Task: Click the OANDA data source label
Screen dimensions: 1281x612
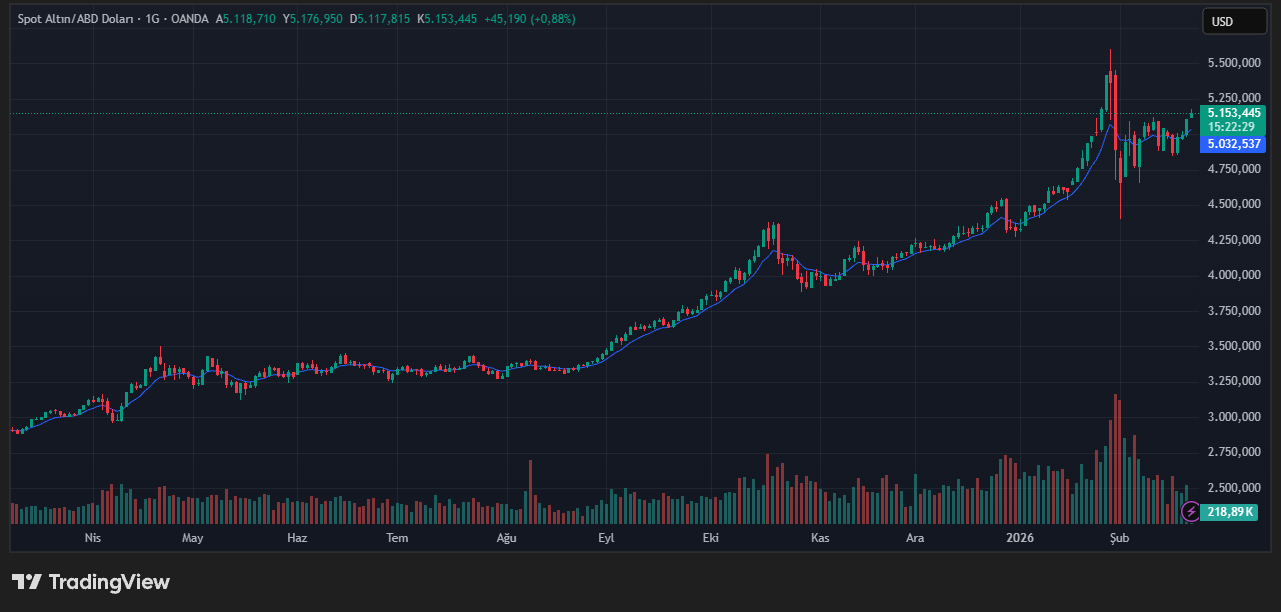Action: (190, 19)
